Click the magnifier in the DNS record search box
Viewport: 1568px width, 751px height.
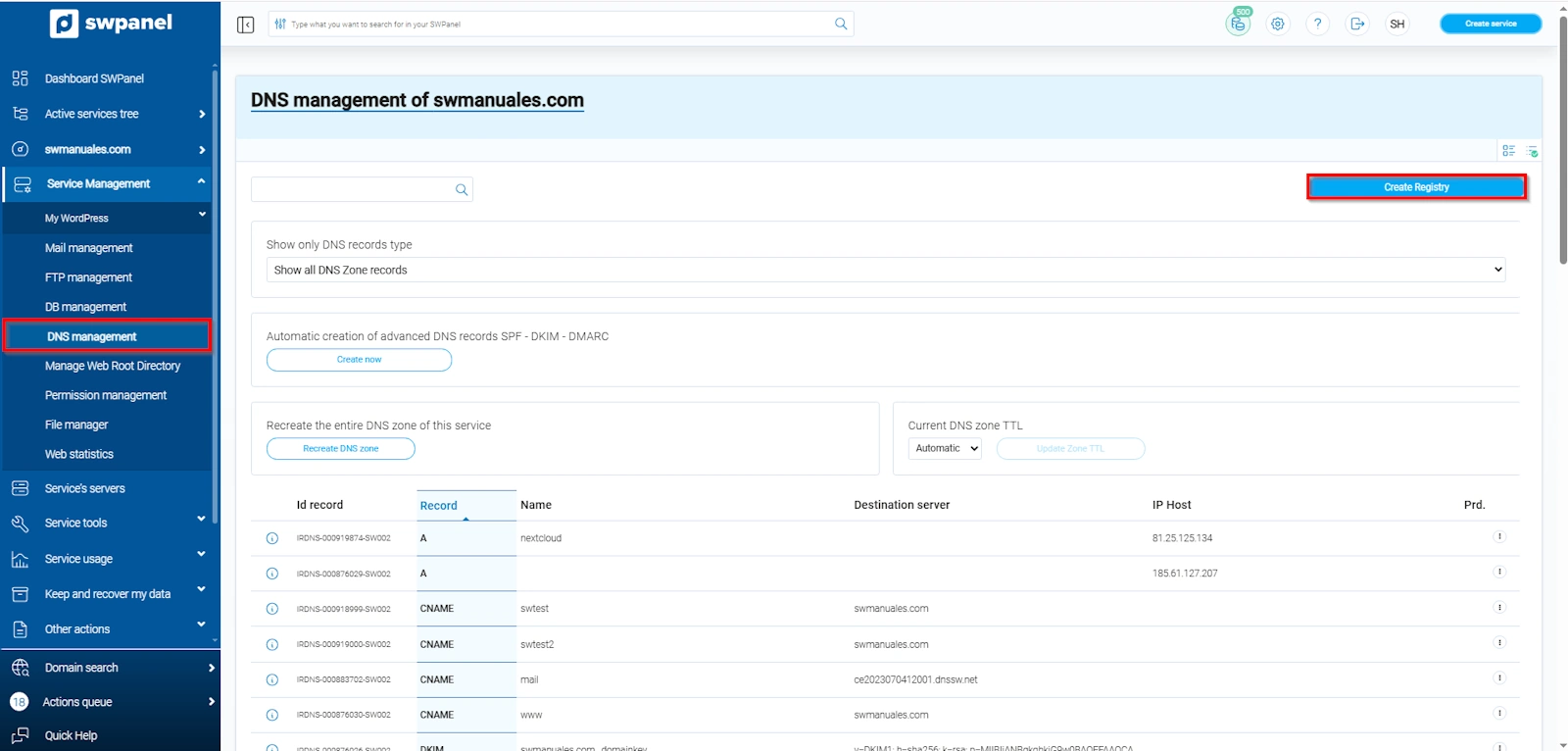[x=462, y=190]
